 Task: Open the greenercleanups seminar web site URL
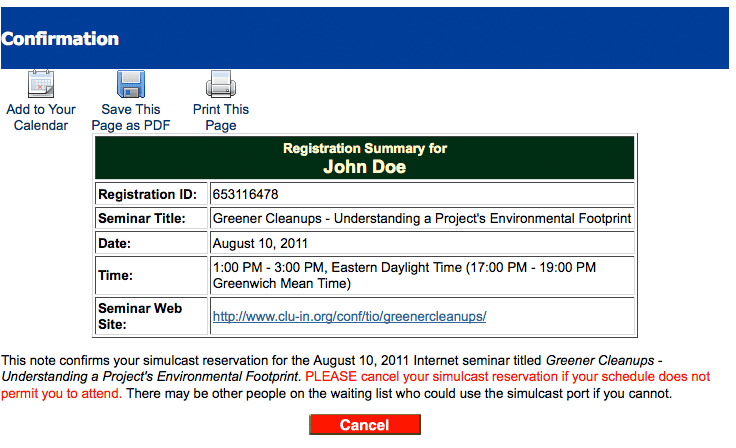pyautogui.click(x=349, y=317)
